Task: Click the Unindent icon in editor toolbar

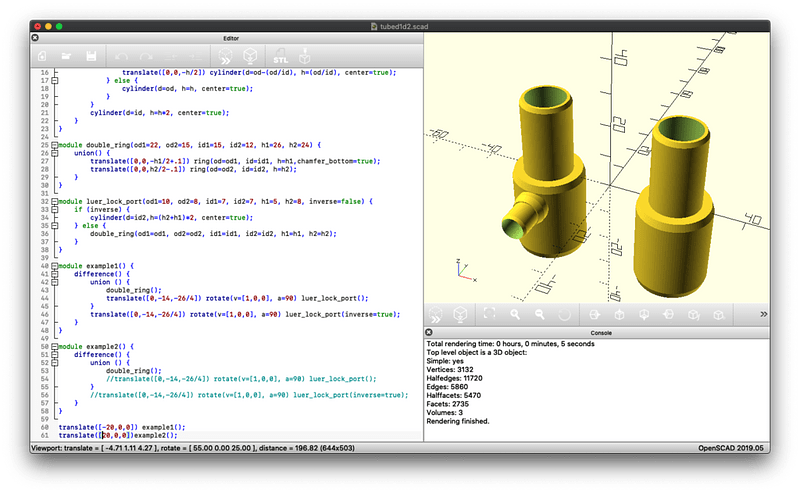Action: [170, 56]
